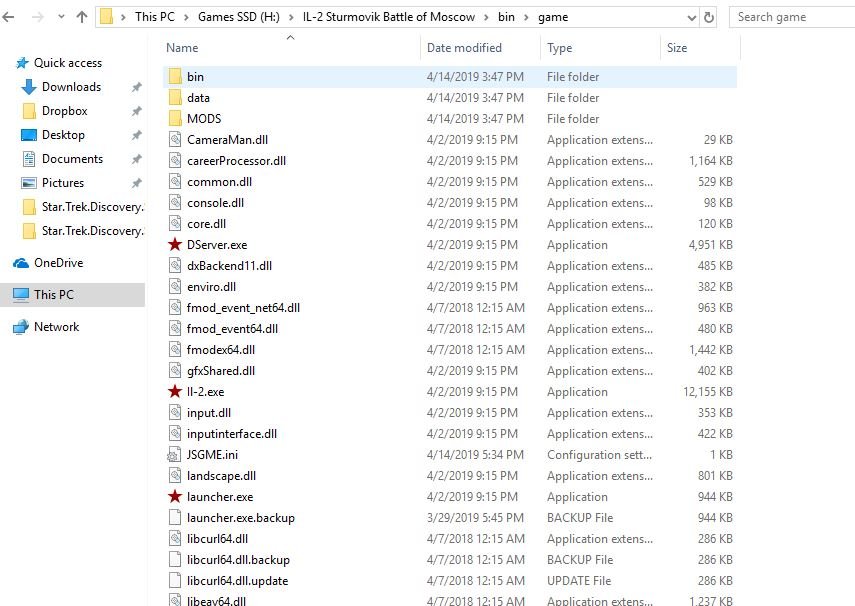855x606 pixels.
Task: Select dxBackend11.dll file name
Action: (229, 266)
